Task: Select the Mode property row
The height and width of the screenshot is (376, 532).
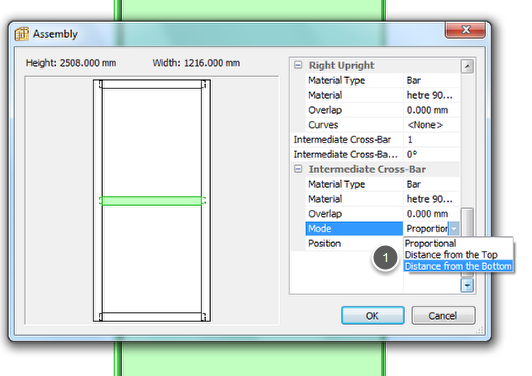Action: 354,229
